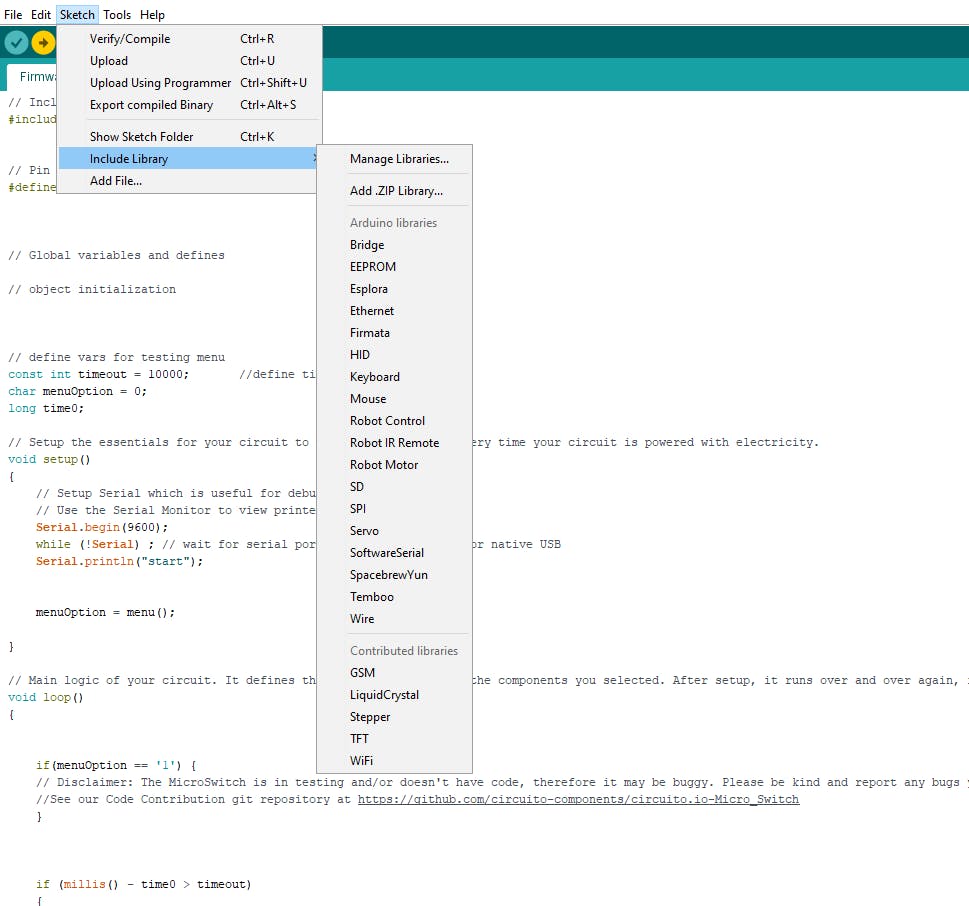The height and width of the screenshot is (906, 969).
Task: Open Manage Libraries...
Action: click(399, 159)
